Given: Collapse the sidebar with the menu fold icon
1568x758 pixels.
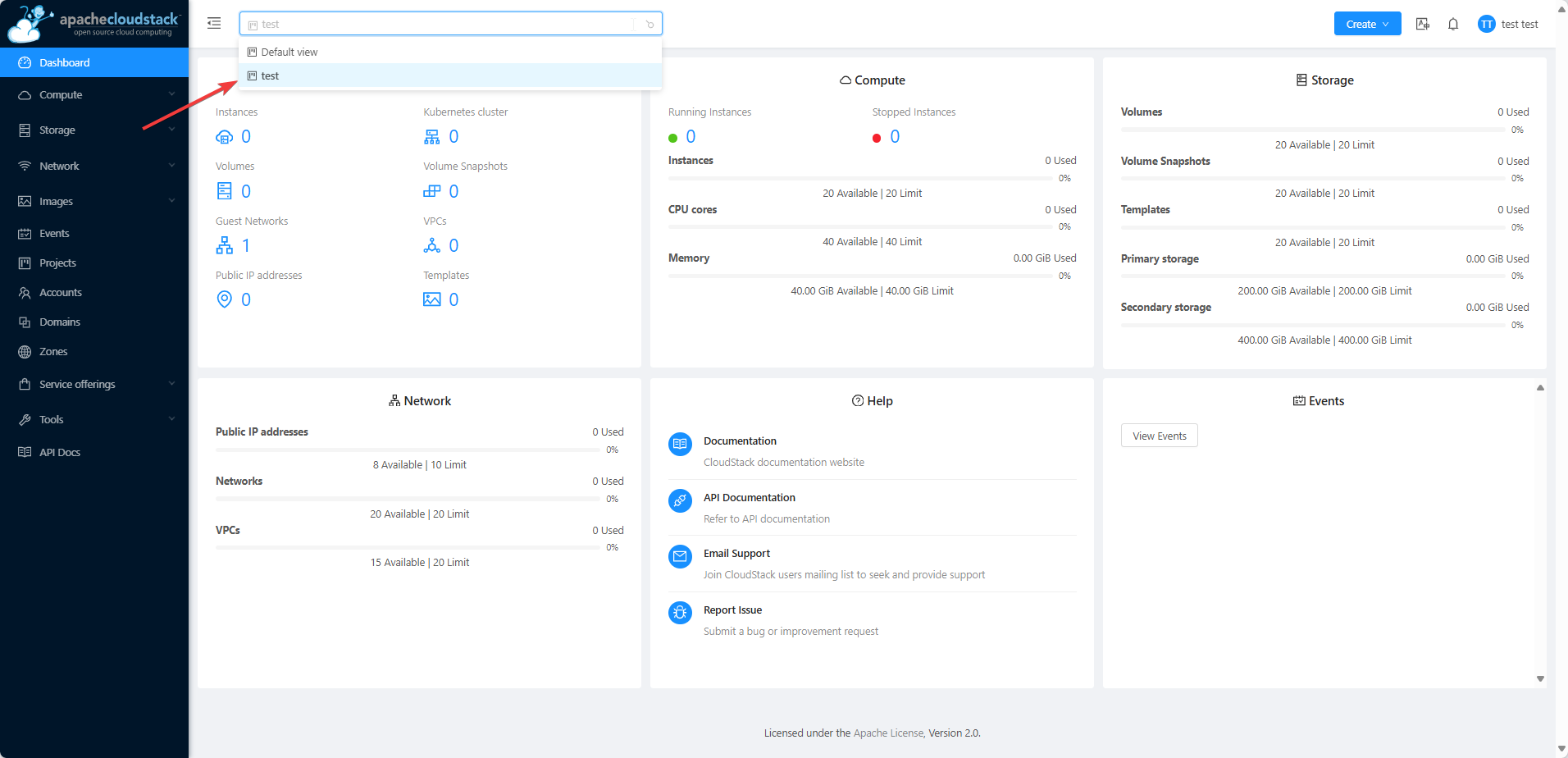Looking at the screenshot, I should tap(214, 23).
